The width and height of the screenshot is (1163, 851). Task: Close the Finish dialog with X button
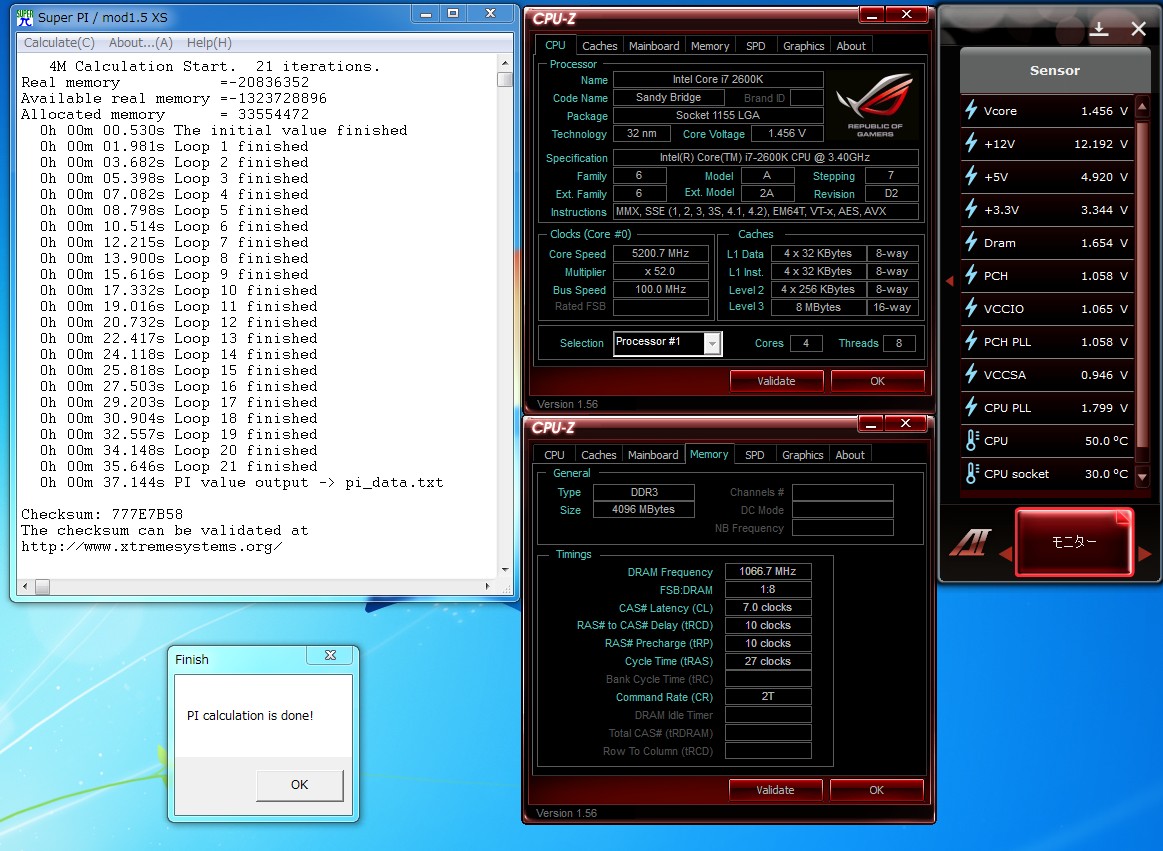(x=330, y=656)
